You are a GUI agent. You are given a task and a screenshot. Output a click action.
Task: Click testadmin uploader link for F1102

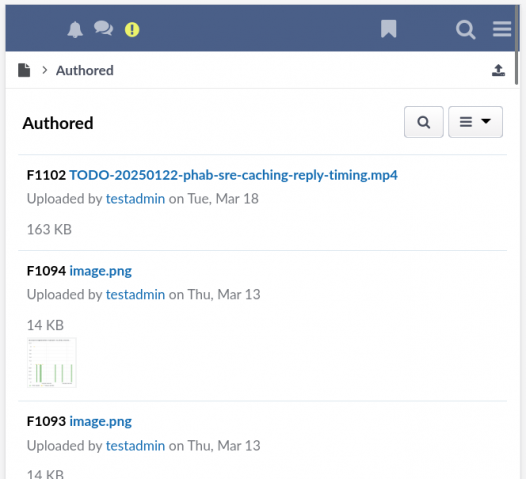[x=136, y=199]
